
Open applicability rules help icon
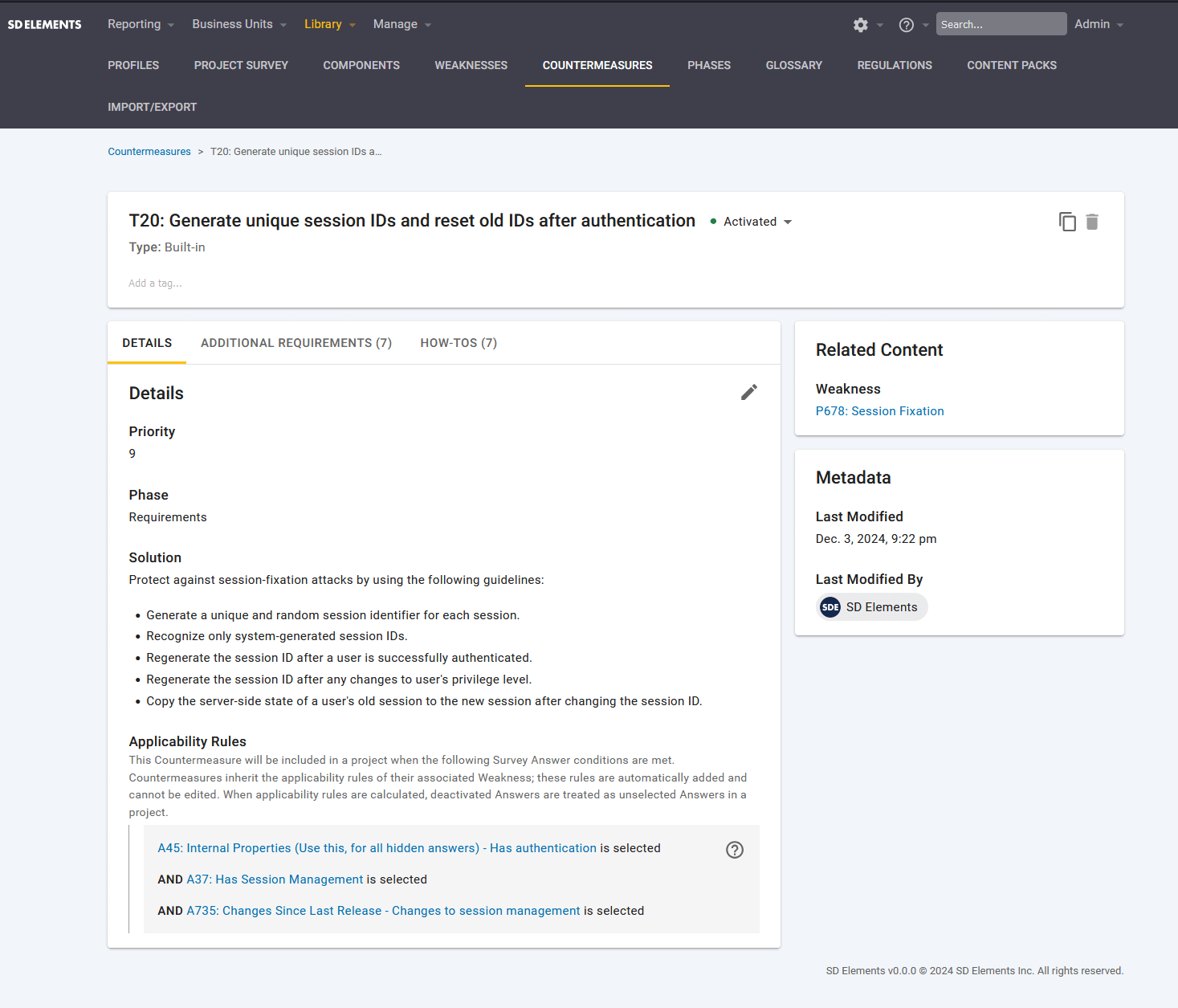(x=735, y=850)
